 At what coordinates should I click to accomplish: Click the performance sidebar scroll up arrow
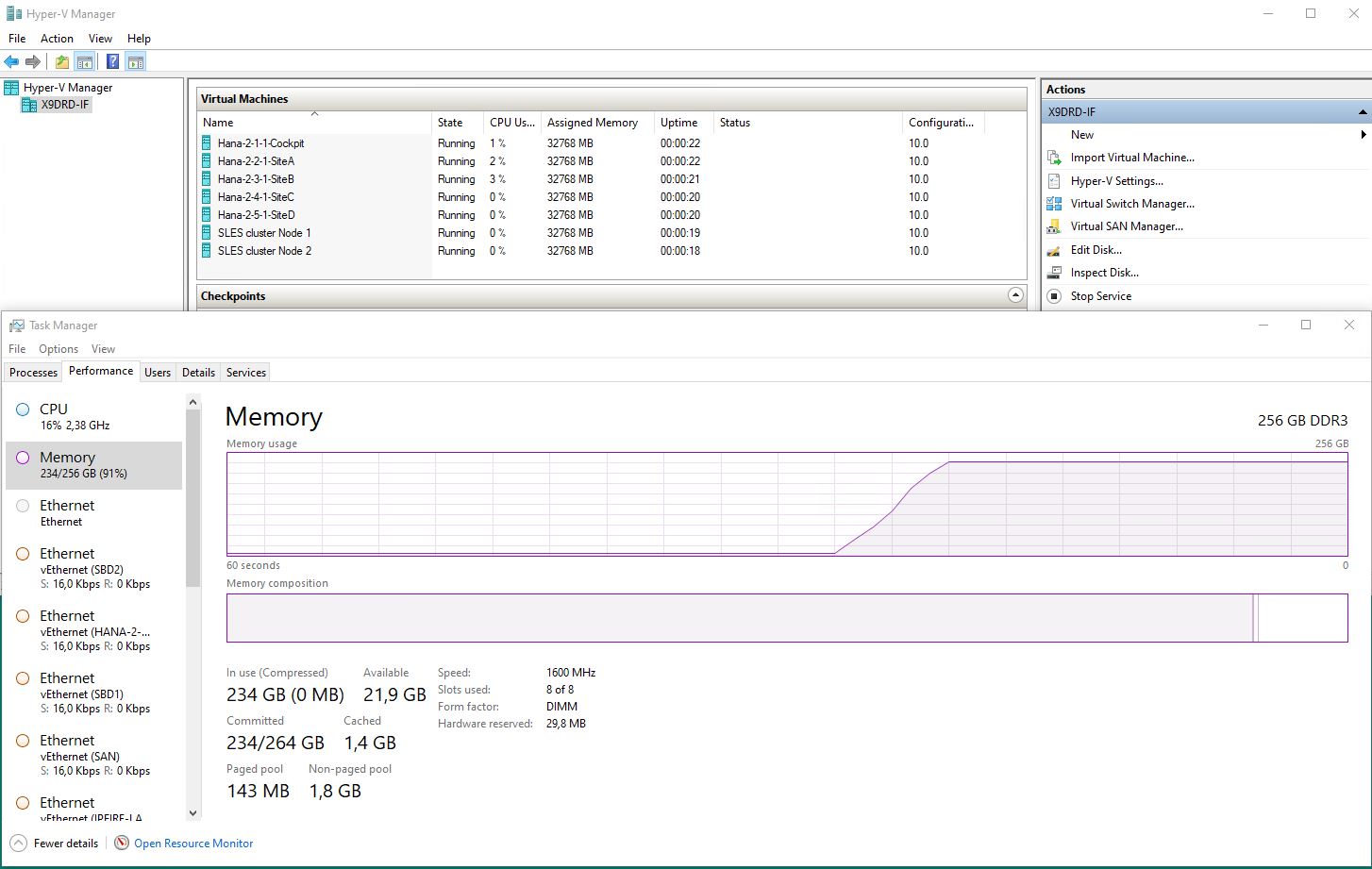pyautogui.click(x=193, y=402)
